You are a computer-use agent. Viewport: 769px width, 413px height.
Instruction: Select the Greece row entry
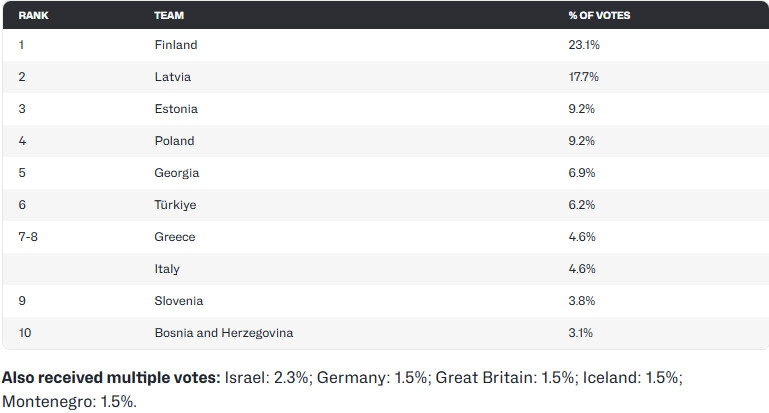pos(175,237)
